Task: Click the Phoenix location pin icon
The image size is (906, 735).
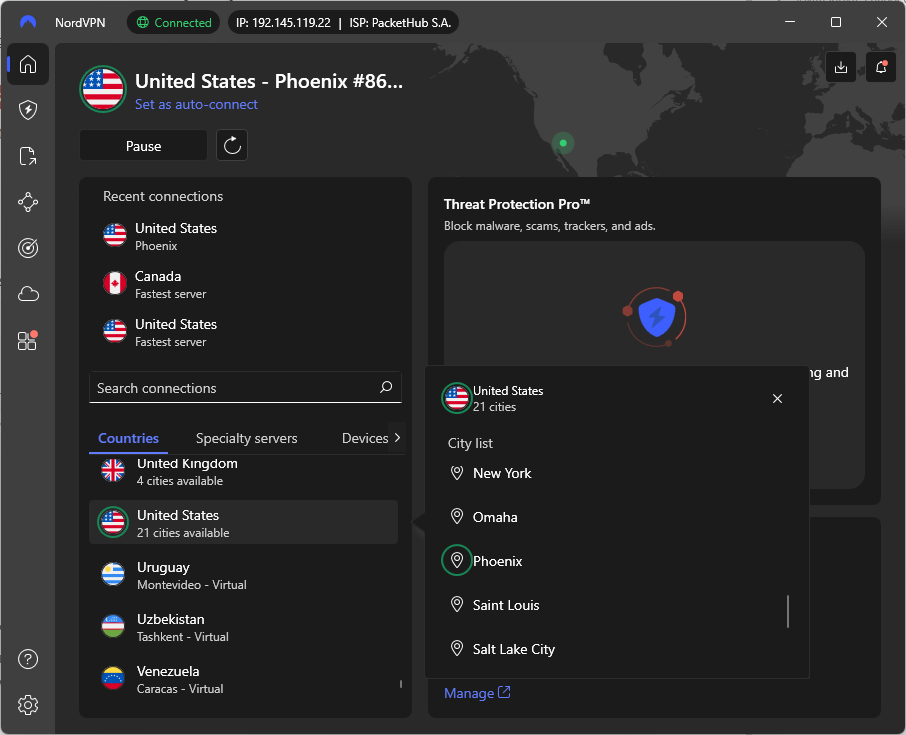Action: [x=456, y=560]
